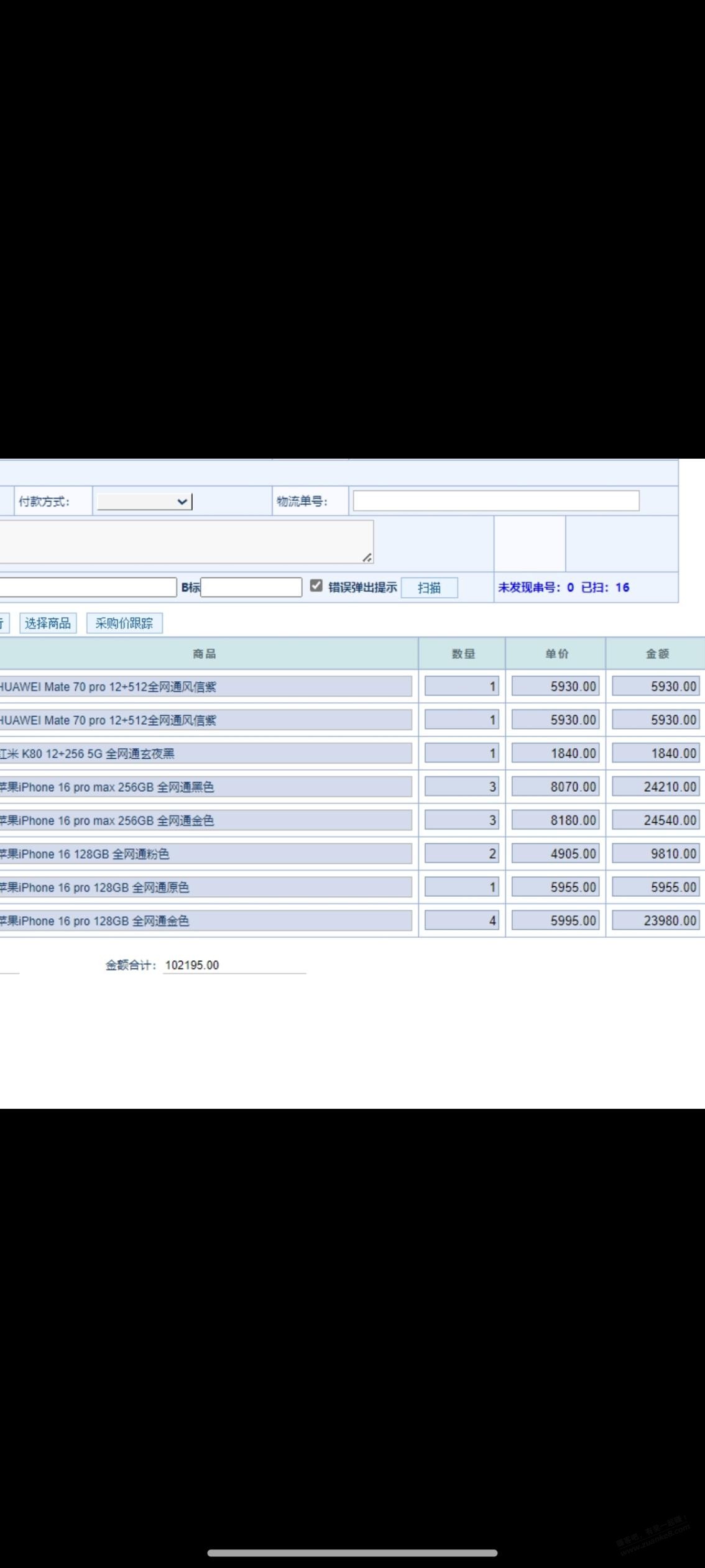This screenshot has width=705, height=1568.
Task: Click quantity 4 for iPhone 16 pro 金色
Action: point(462,921)
